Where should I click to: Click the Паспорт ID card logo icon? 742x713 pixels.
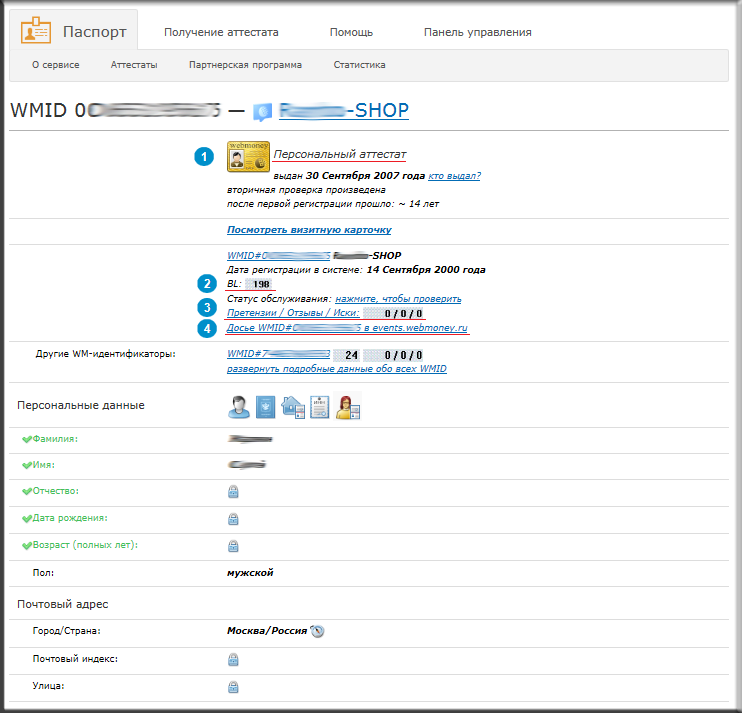[35, 30]
